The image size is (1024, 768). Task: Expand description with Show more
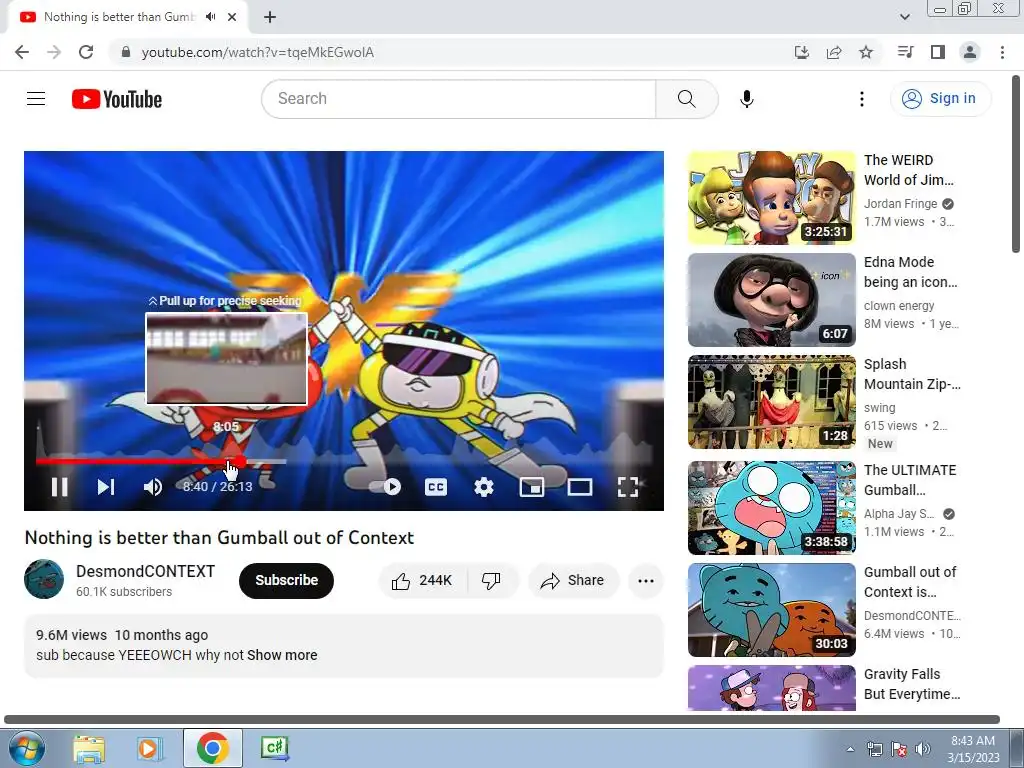click(282, 655)
